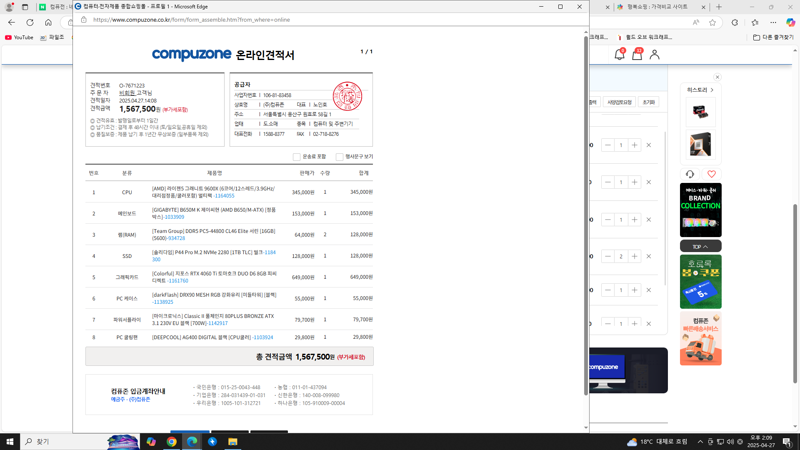
Task: Open RAM product code link 934728
Action: 176,238
